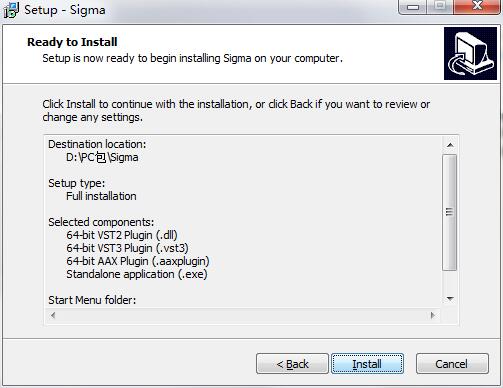Image resolution: width=503 pixels, height=388 pixels.
Task: Click the summary box scroll-down arrow
Action: coord(450,299)
